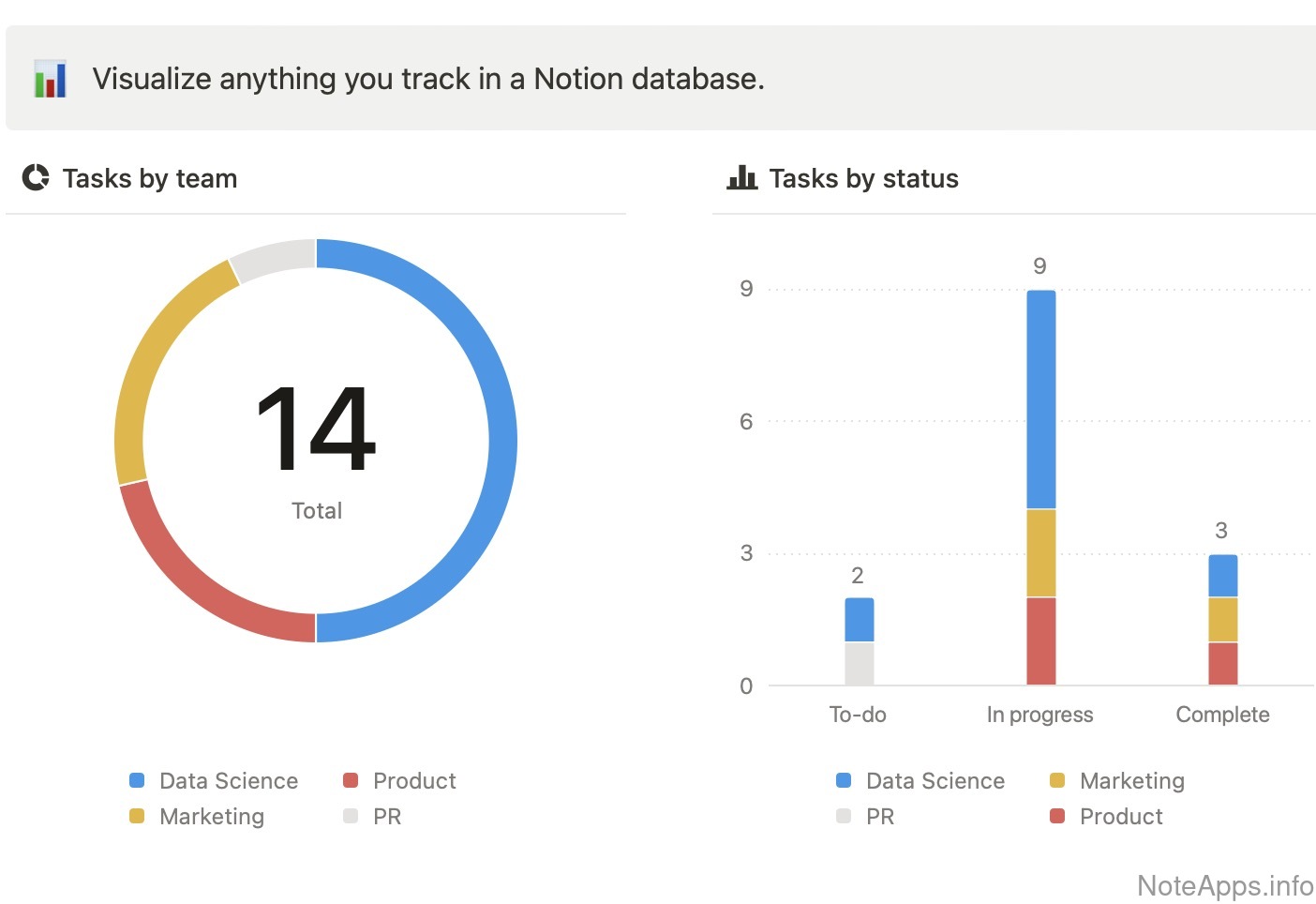1316x904 pixels.
Task: Select the blue Data Science donut segment
Action: coord(501,441)
